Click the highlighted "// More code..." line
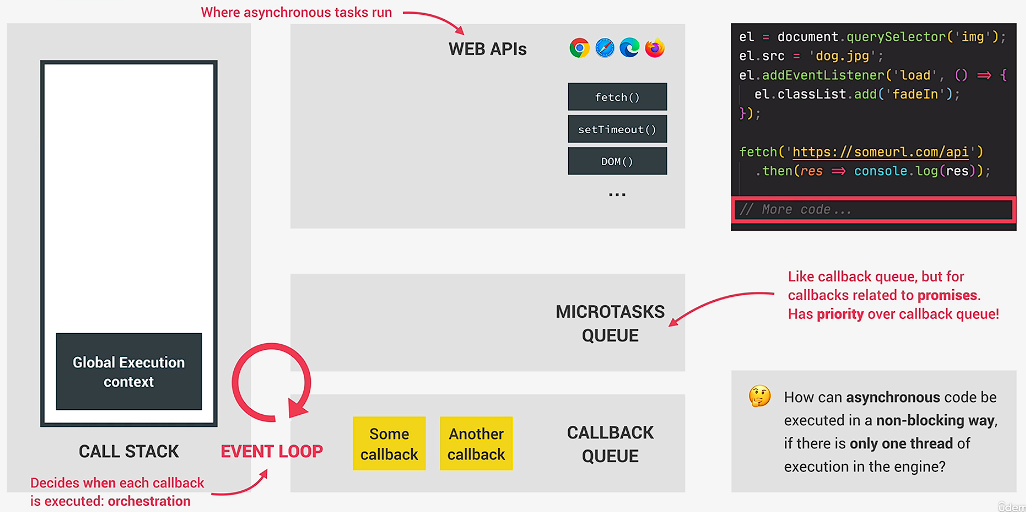1026x512 pixels. pyautogui.click(x=874, y=210)
